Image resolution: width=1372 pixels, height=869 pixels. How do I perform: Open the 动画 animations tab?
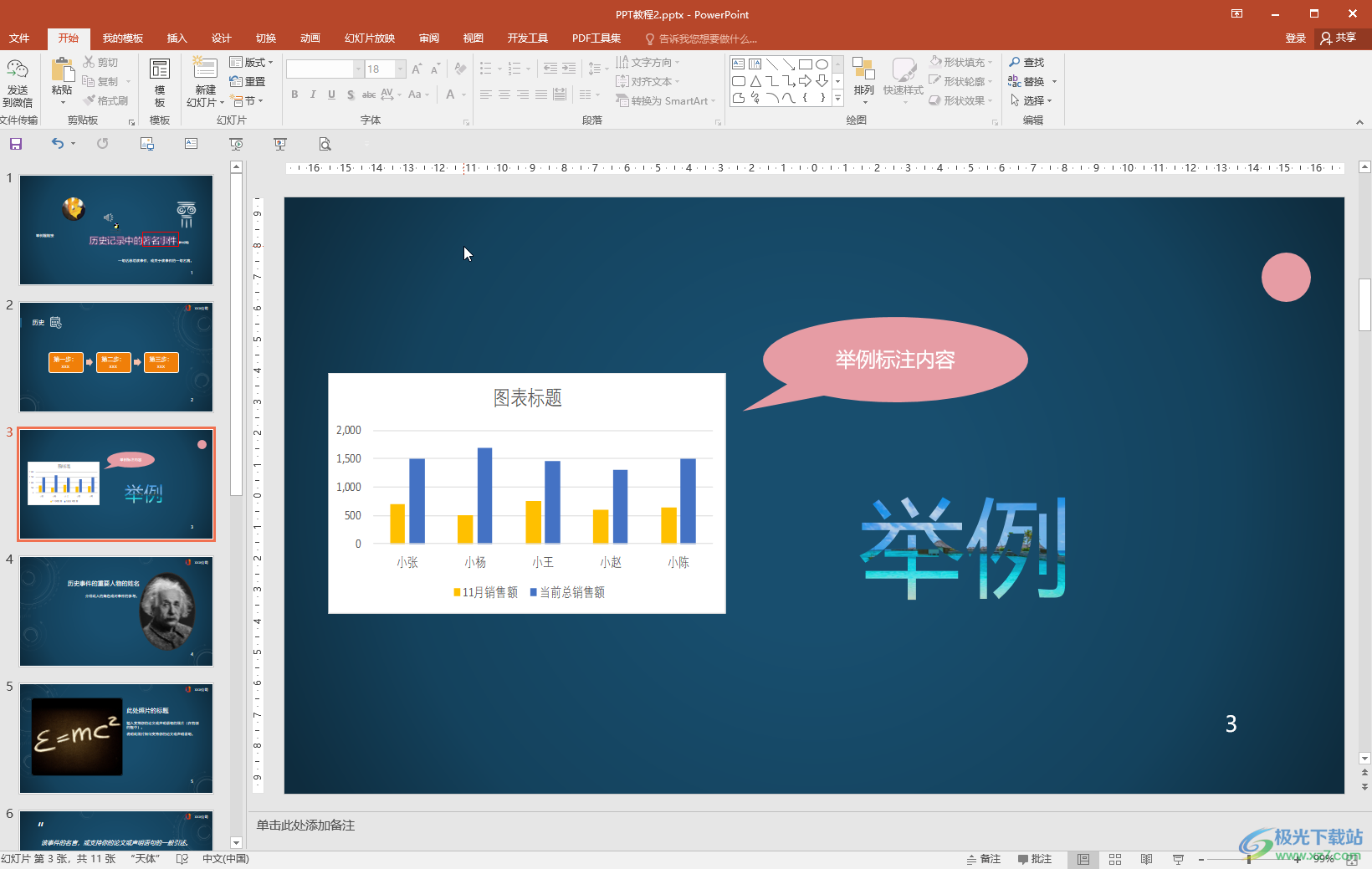tap(310, 38)
